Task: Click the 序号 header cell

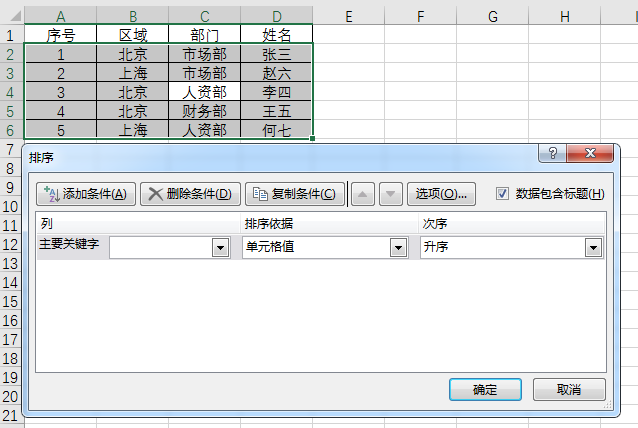Action: click(x=60, y=35)
